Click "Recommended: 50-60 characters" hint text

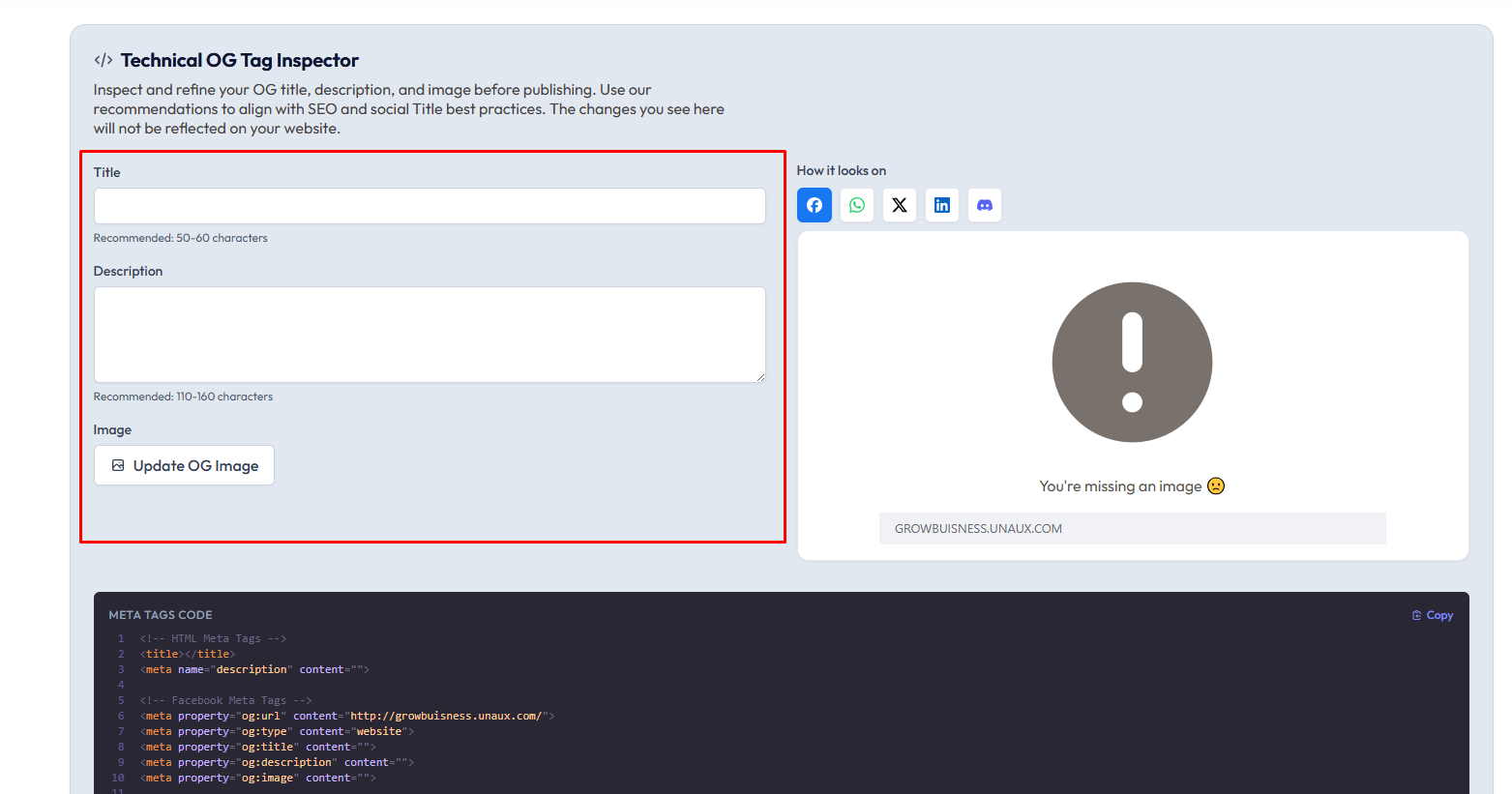pyautogui.click(x=181, y=238)
